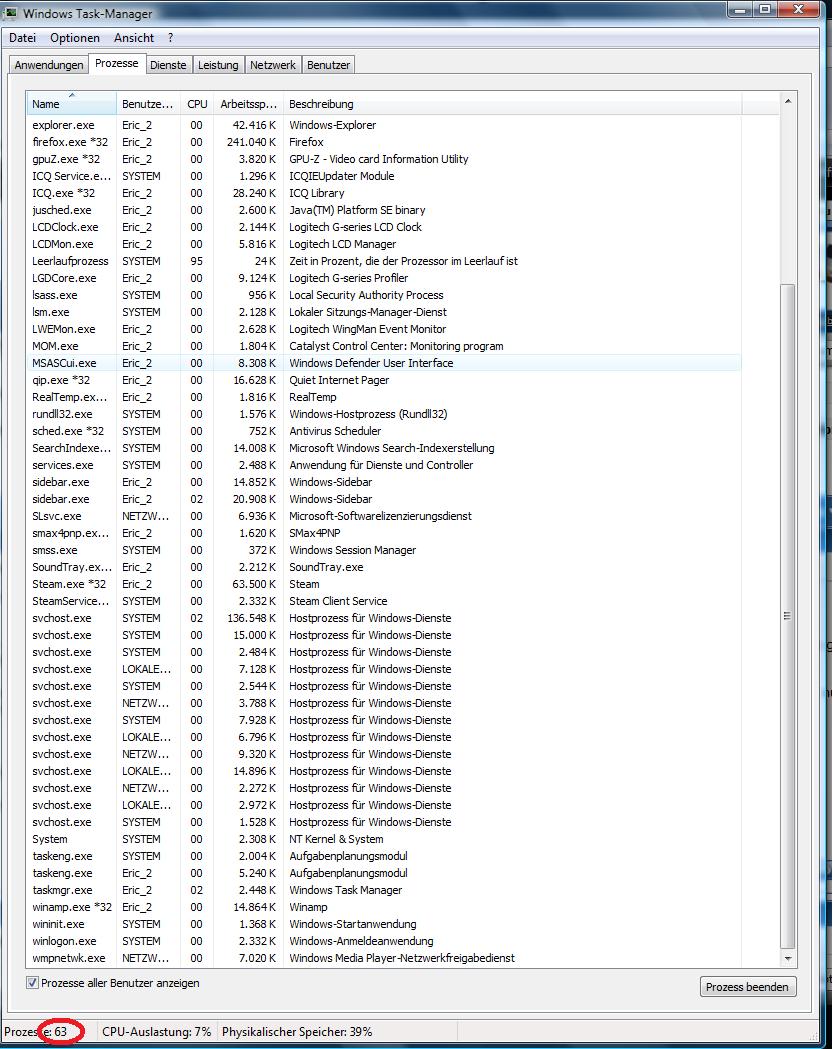This screenshot has height=1049, width=840.
Task: Switch to the Leistung tab
Action: pyautogui.click(x=218, y=65)
